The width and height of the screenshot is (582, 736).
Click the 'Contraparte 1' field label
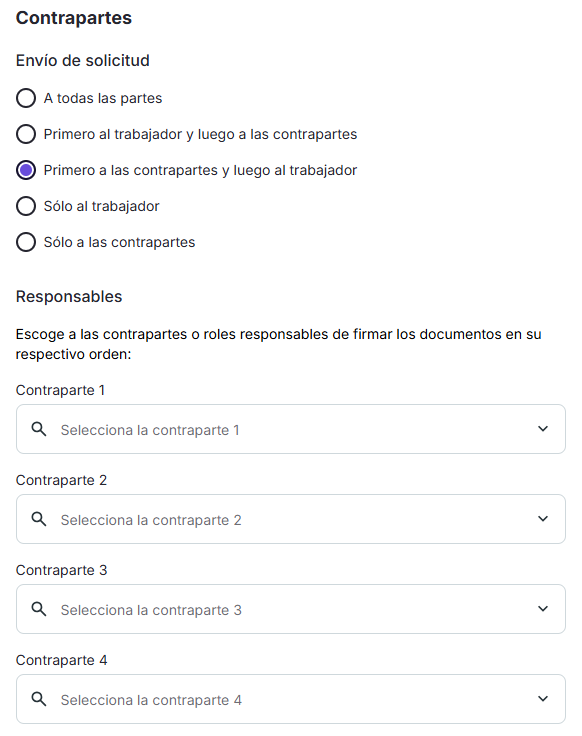(61, 390)
